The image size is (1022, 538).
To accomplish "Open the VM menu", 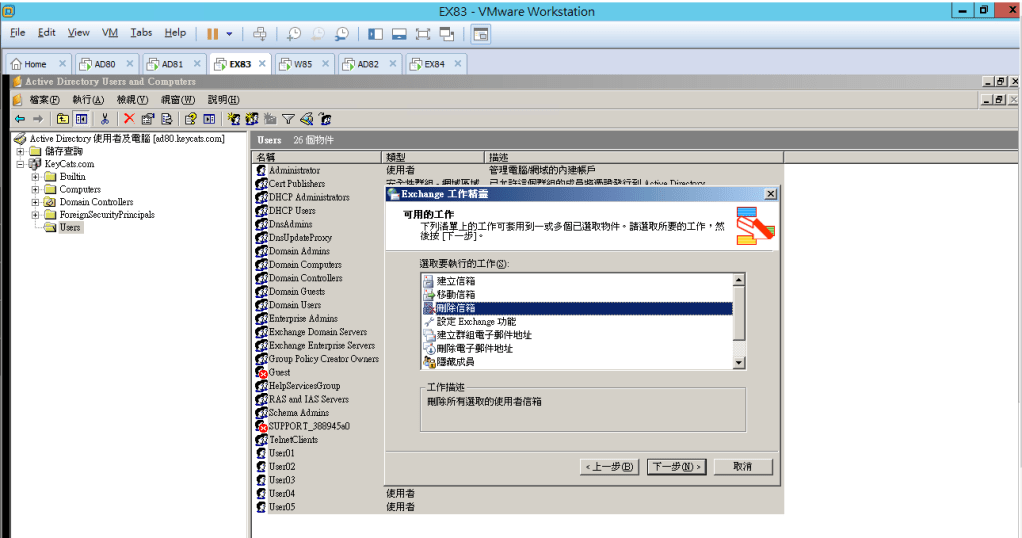I will pyautogui.click(x=110, y=33).
